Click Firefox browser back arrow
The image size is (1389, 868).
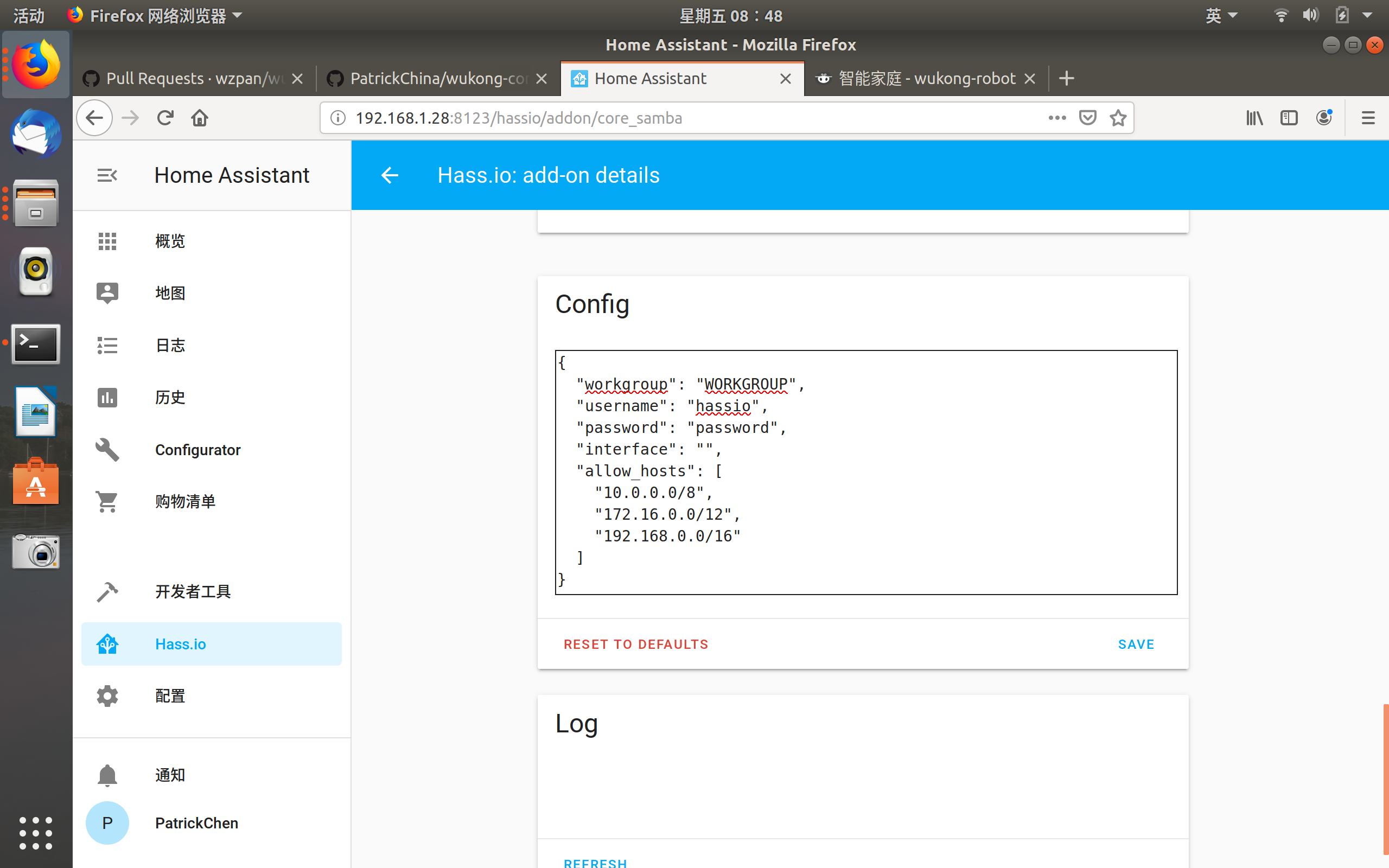tap(95, 118)
